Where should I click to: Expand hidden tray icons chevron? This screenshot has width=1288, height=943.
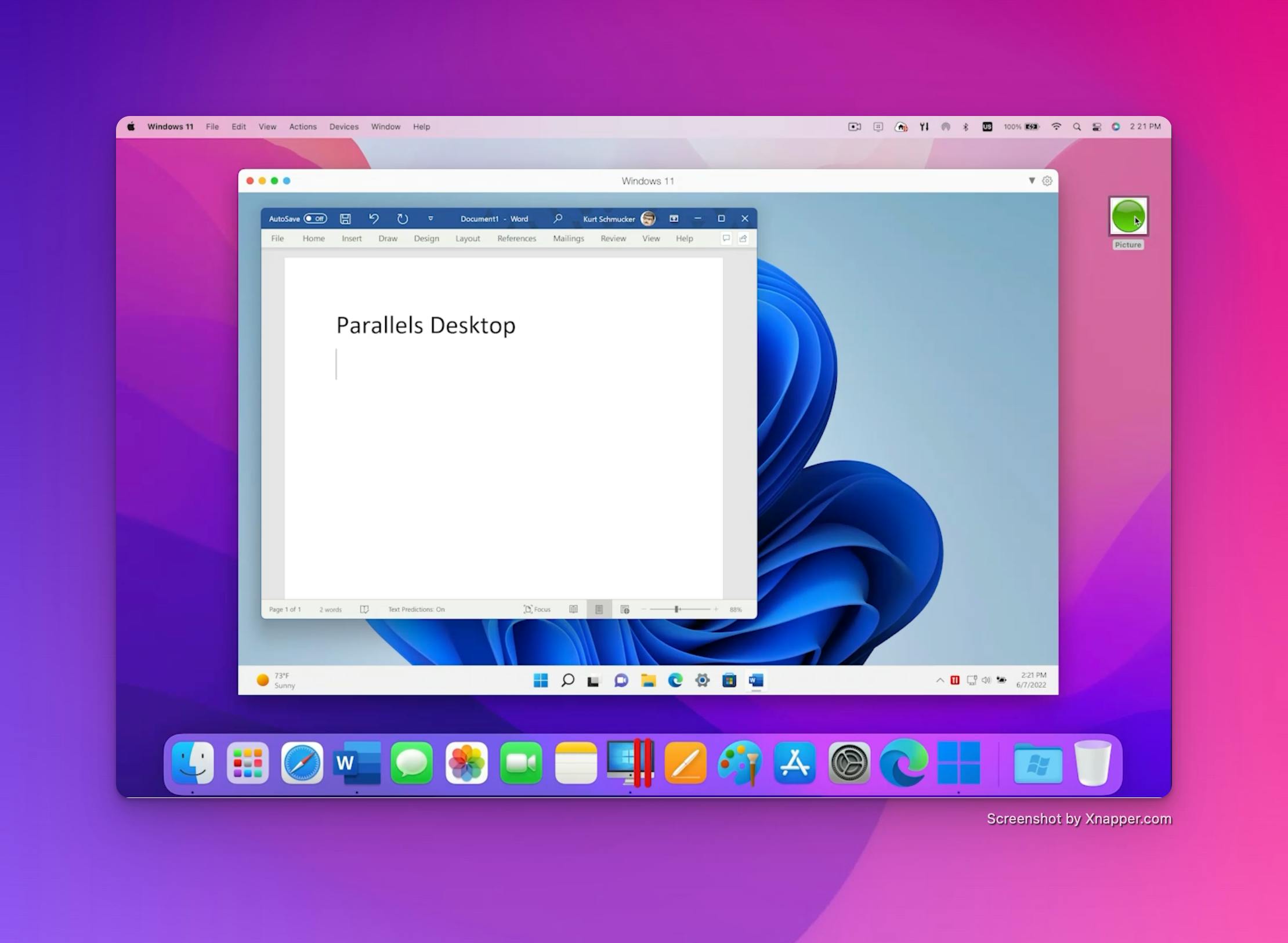click(940, 680)
